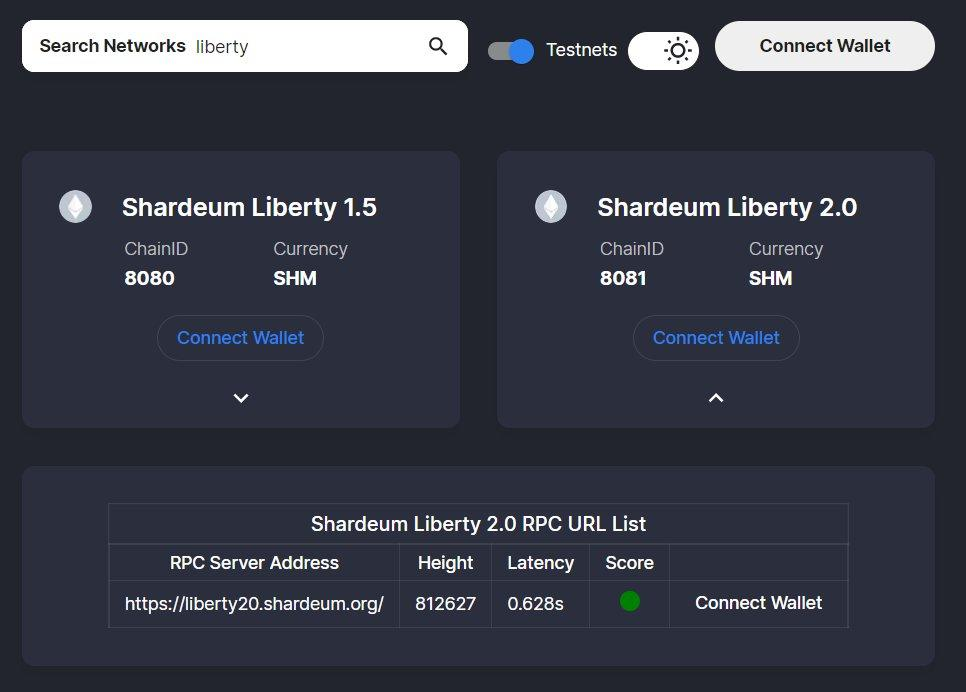Screen dimensions: 966x692
Task: Select the RPC address https://liberty20.shardeum.org/
Action: [x=254, y=603]
